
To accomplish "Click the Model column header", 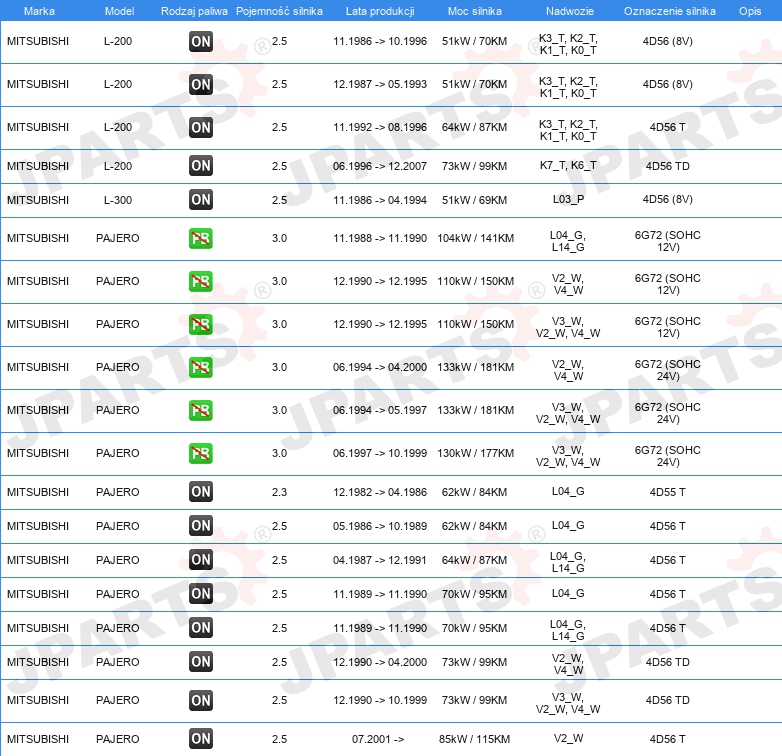I will pyautogui.click(x=119, y=11).
